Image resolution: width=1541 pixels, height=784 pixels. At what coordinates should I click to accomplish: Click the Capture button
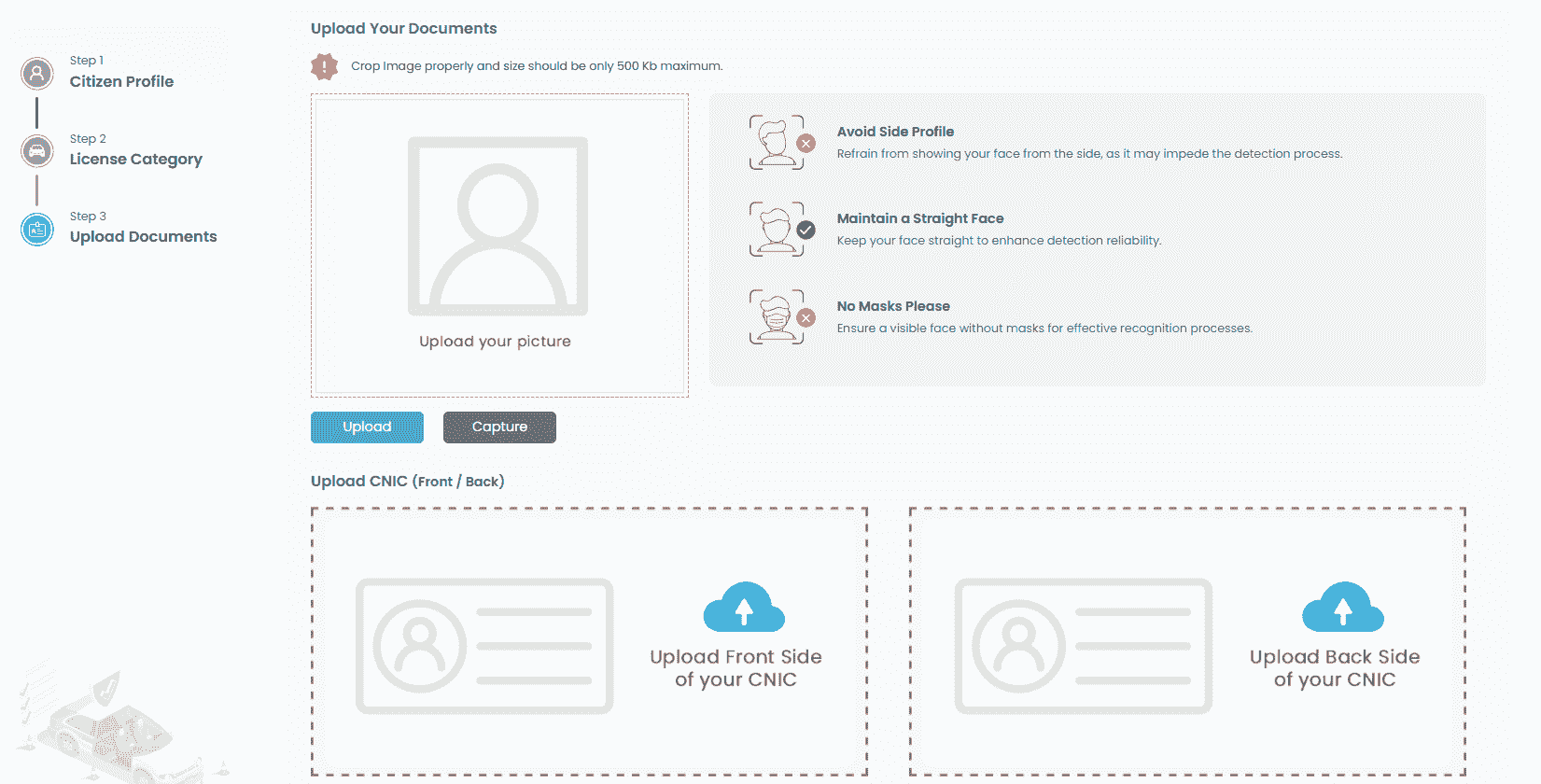(x=499, y=427)
